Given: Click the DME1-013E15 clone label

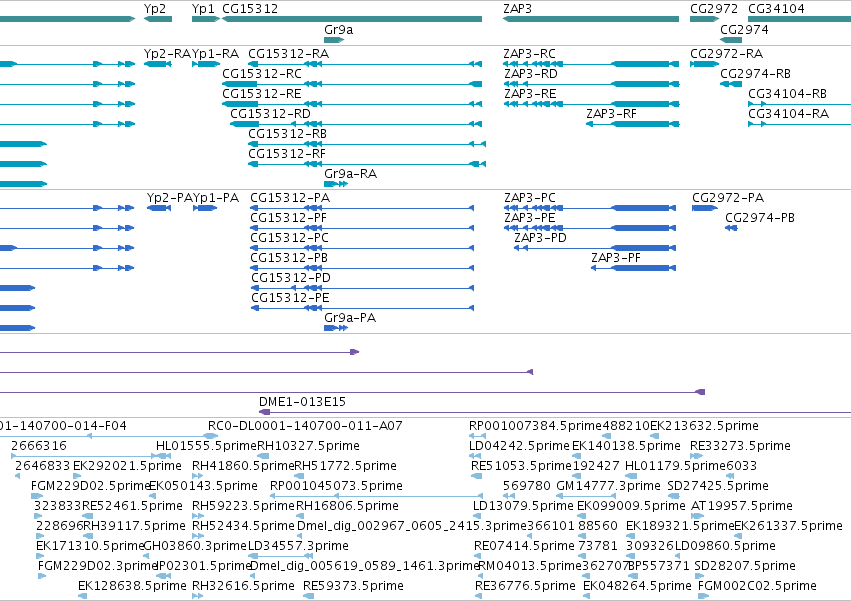Looking at the screenshot, I should point(302,402).
